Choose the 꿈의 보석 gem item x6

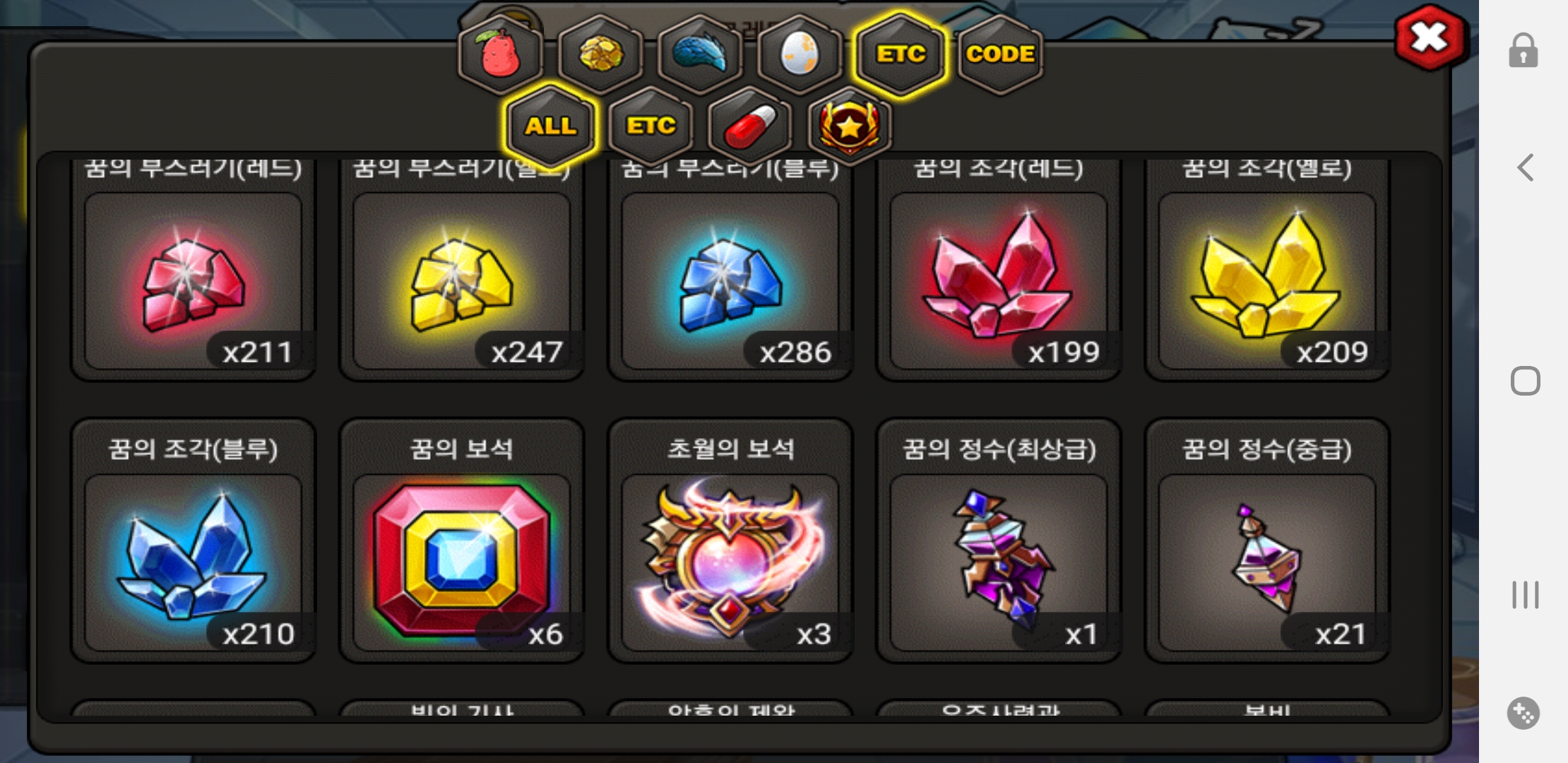[x=461, y=541]
